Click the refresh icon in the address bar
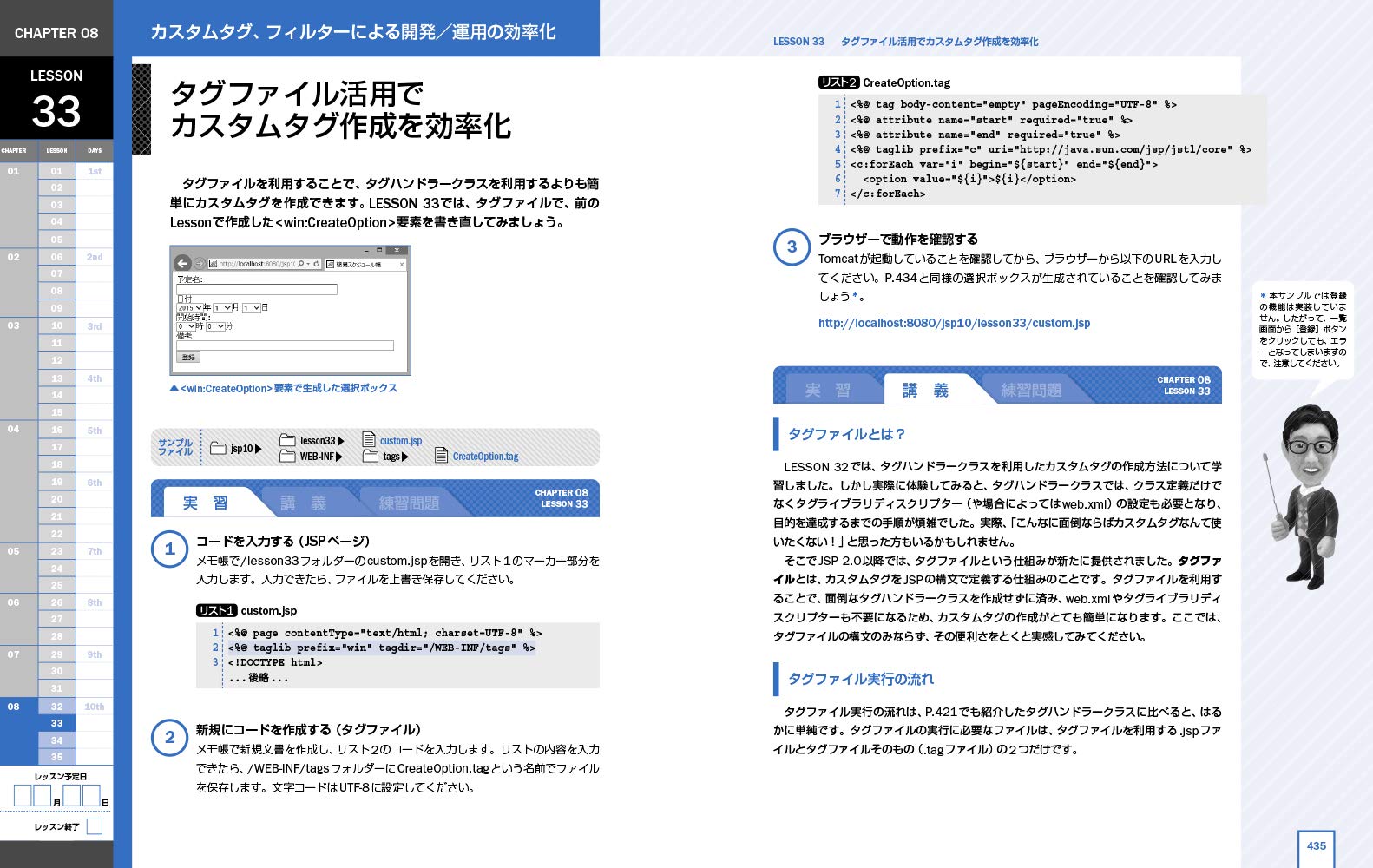The image size is (1373, 868). (316, 263)
